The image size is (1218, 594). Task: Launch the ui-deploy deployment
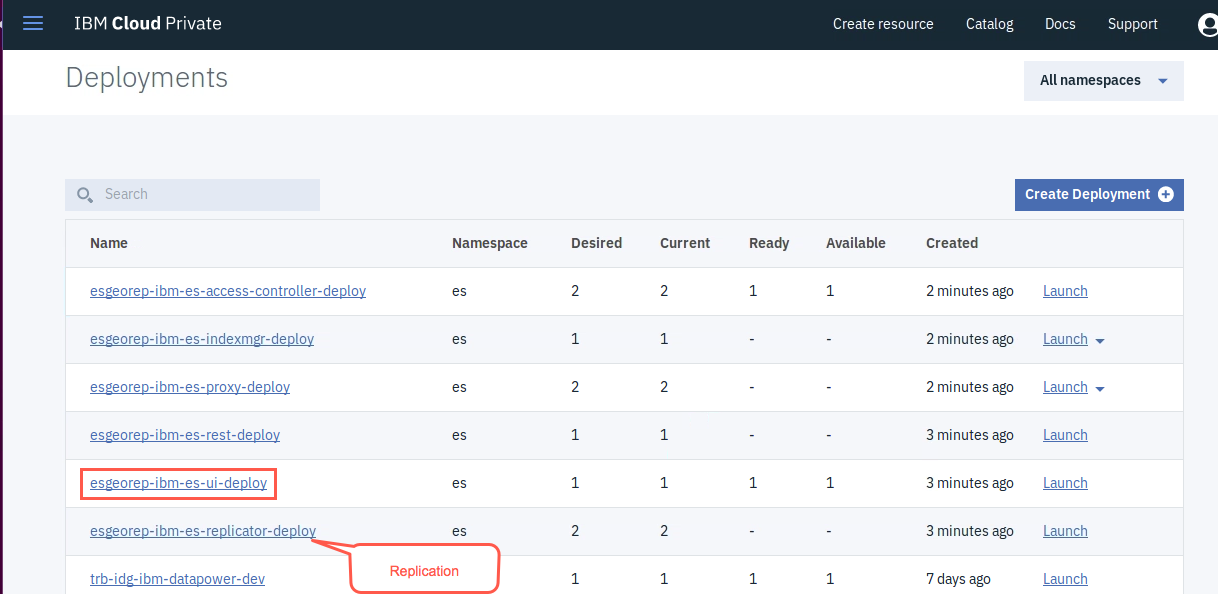pyautogui.click(x=1065, y=483)
